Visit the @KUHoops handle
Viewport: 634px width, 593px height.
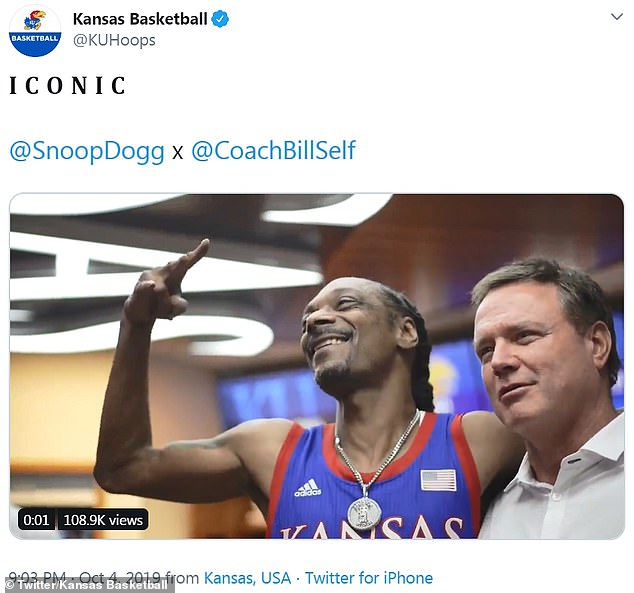[114, 41]
